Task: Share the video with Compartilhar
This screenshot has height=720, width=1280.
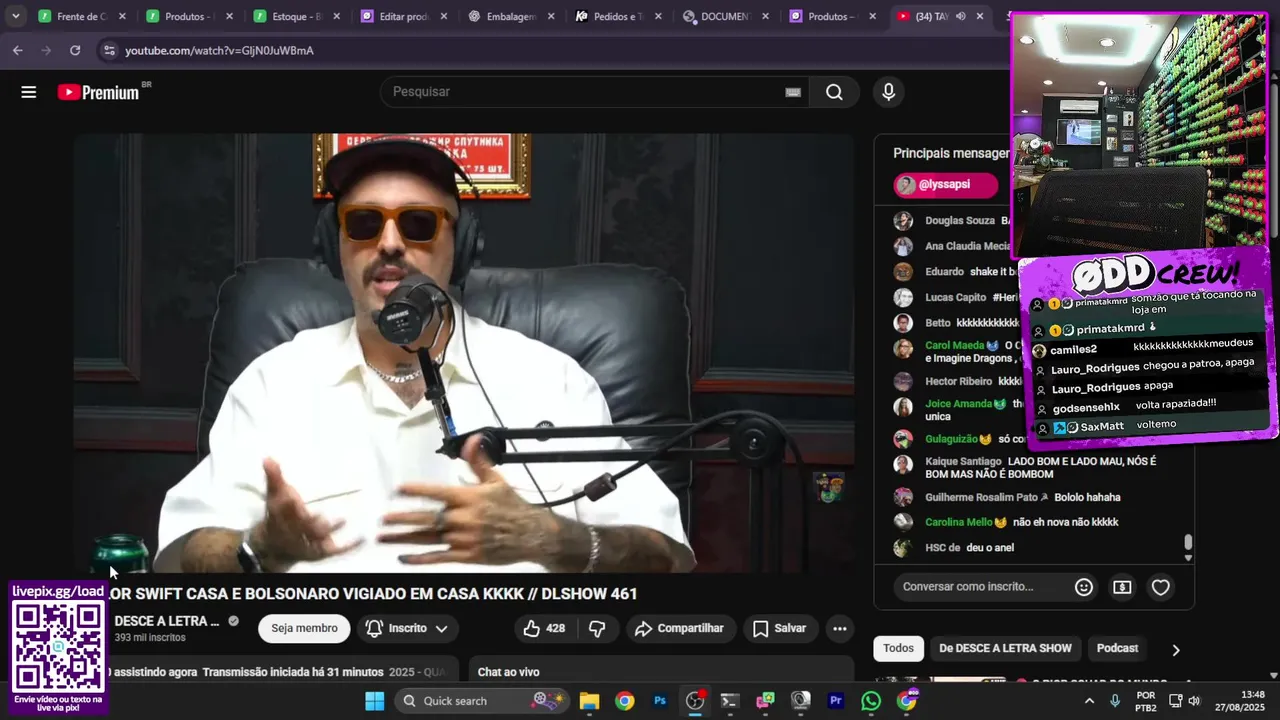Action: click(679, 628)
